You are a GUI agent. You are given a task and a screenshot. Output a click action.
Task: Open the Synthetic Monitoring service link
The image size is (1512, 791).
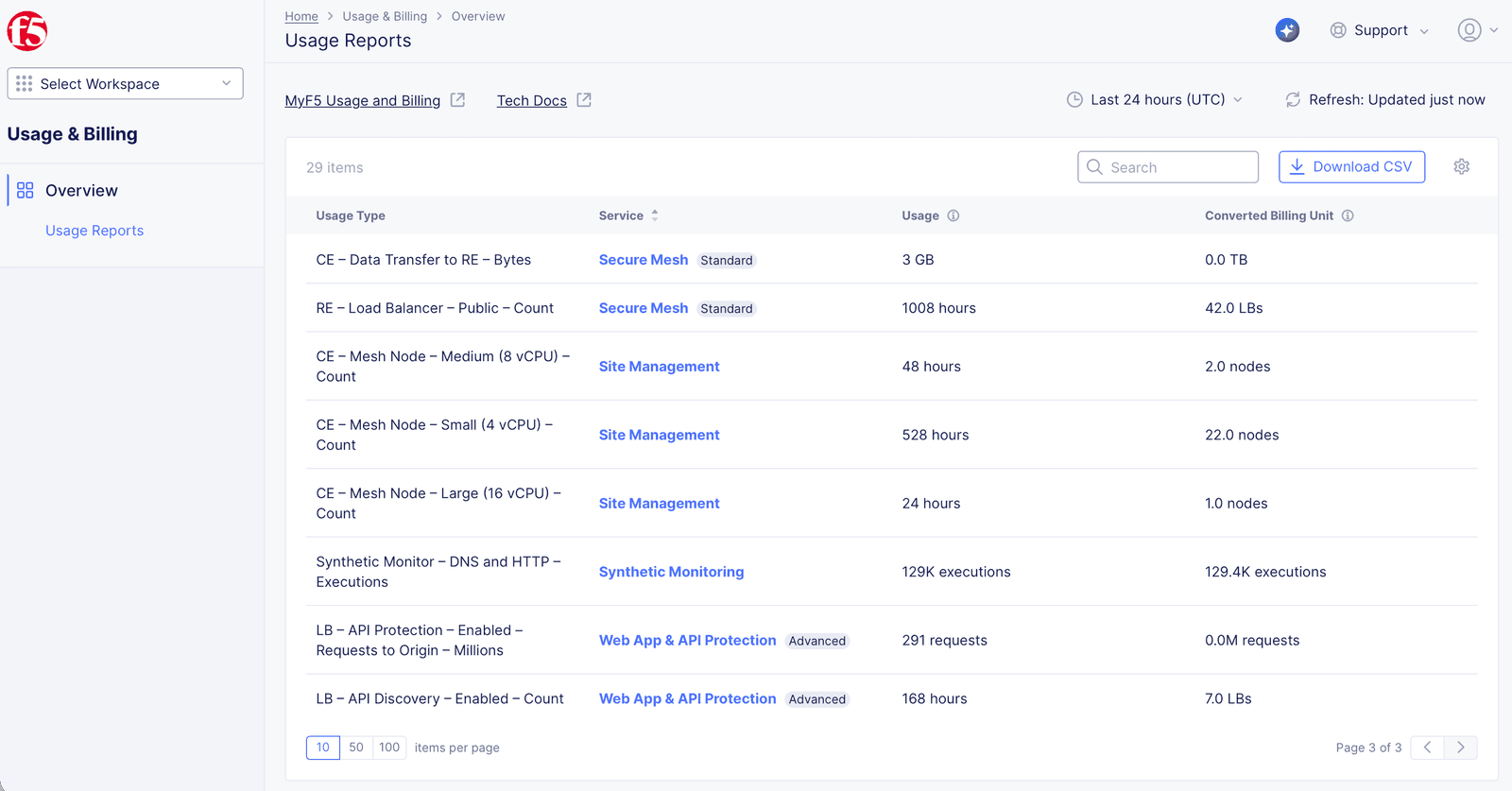coord(672,572)
